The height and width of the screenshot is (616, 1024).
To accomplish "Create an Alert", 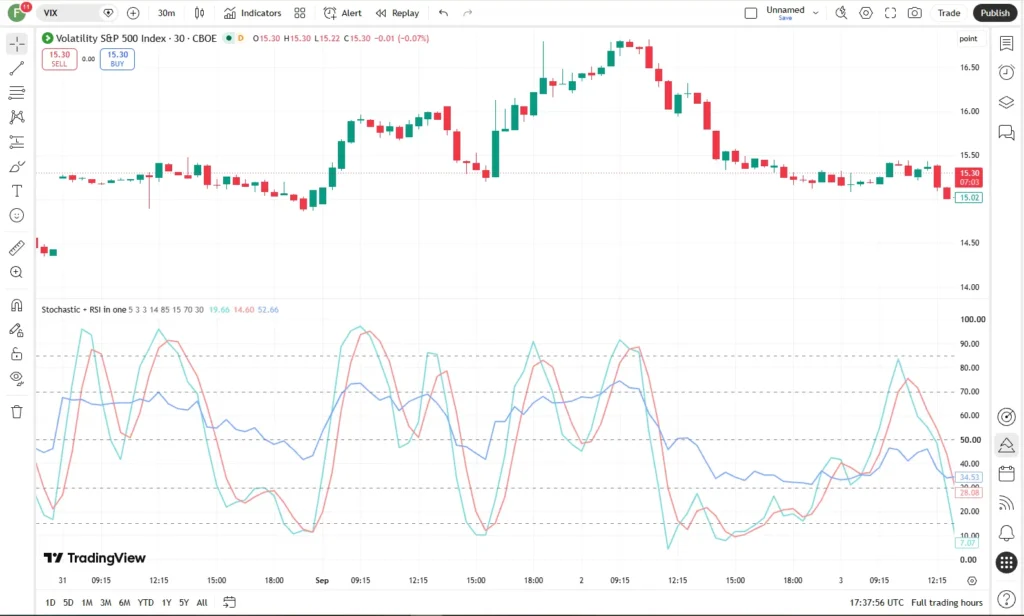I will [x=343, y=12].
